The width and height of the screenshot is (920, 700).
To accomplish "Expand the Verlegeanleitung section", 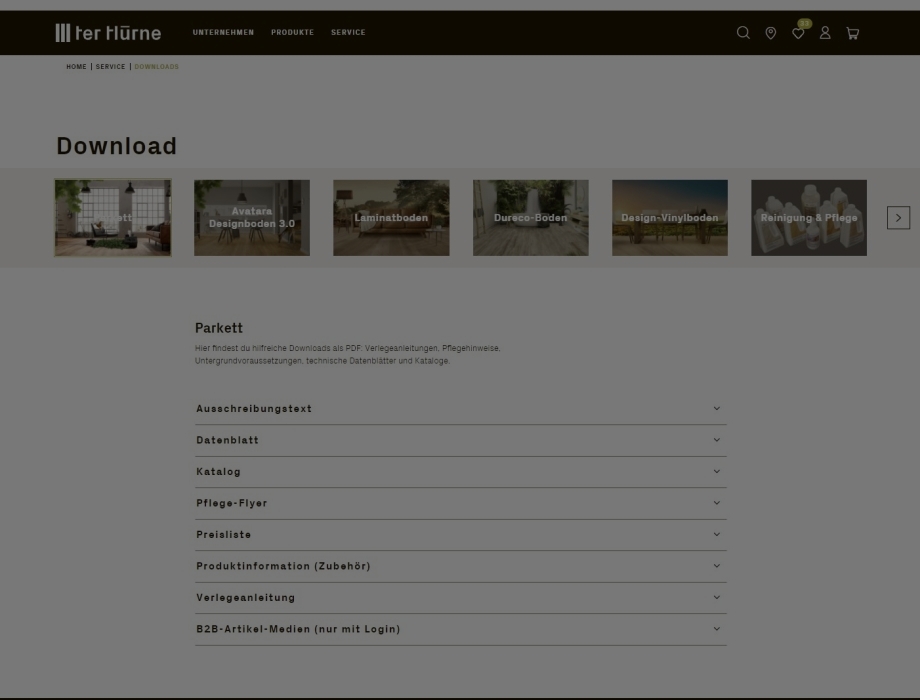I will pos(460,598).
